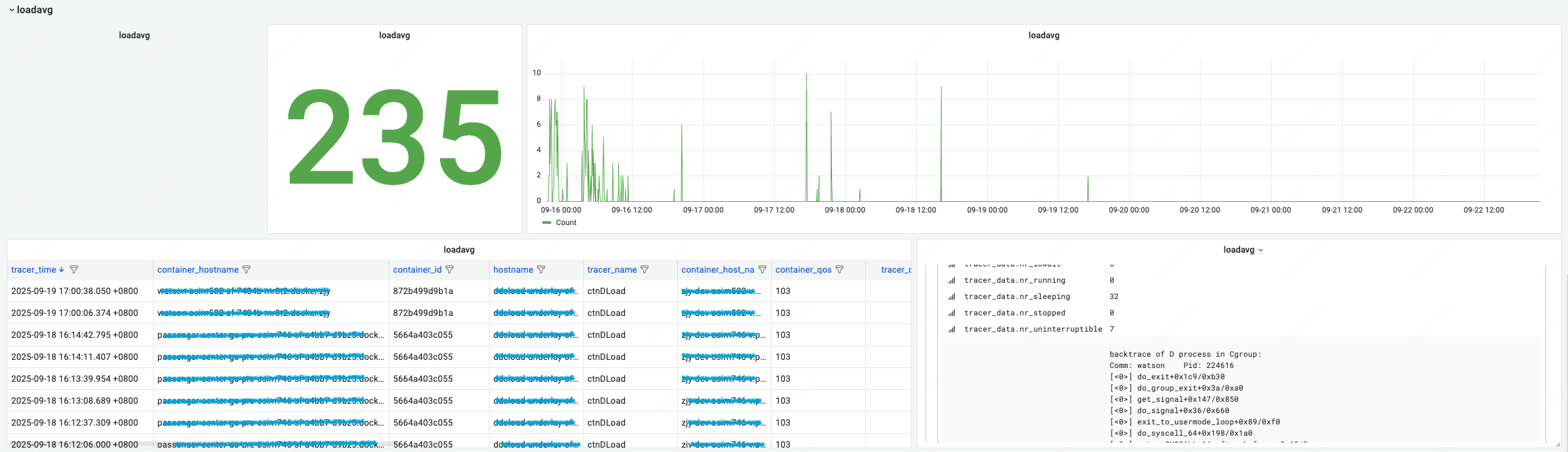
Task: Click ctnDLoad in the 17:00:38.050 row
Action: coord(606,291)
